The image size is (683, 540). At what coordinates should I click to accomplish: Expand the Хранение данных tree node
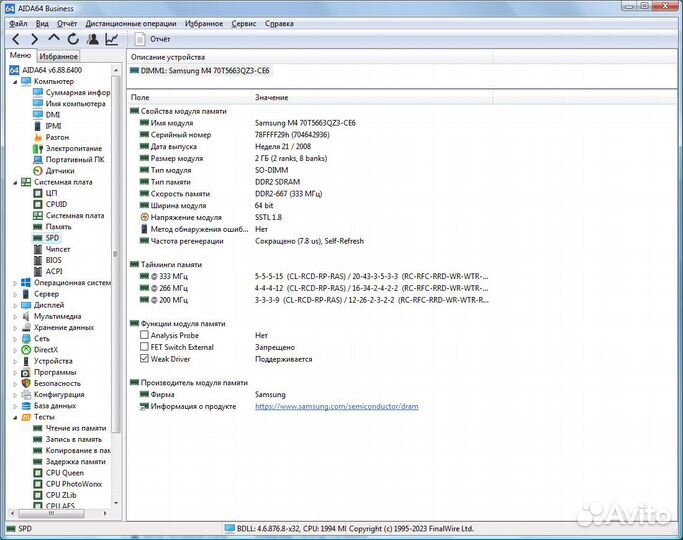click(x=15, y=328)
